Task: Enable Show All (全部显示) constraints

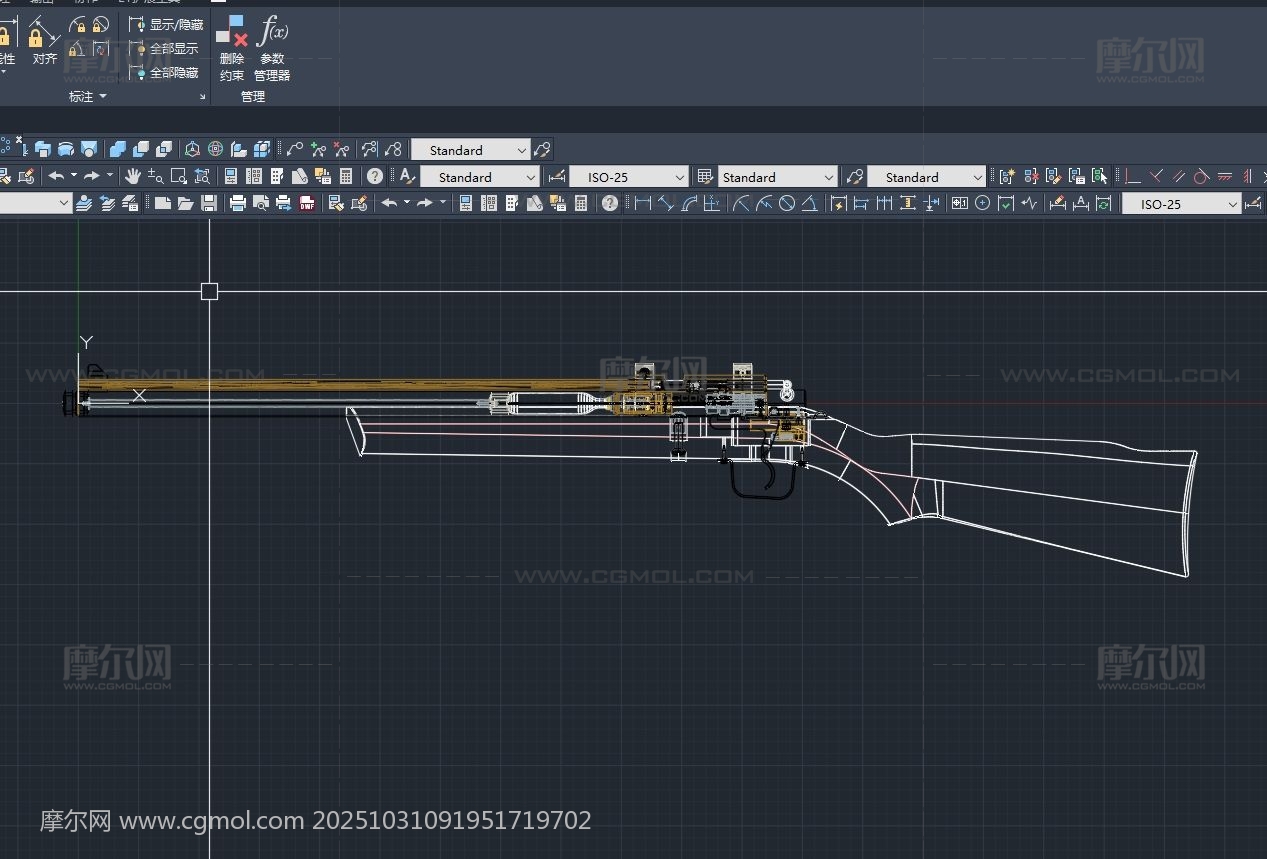Action: click(166, 48)
